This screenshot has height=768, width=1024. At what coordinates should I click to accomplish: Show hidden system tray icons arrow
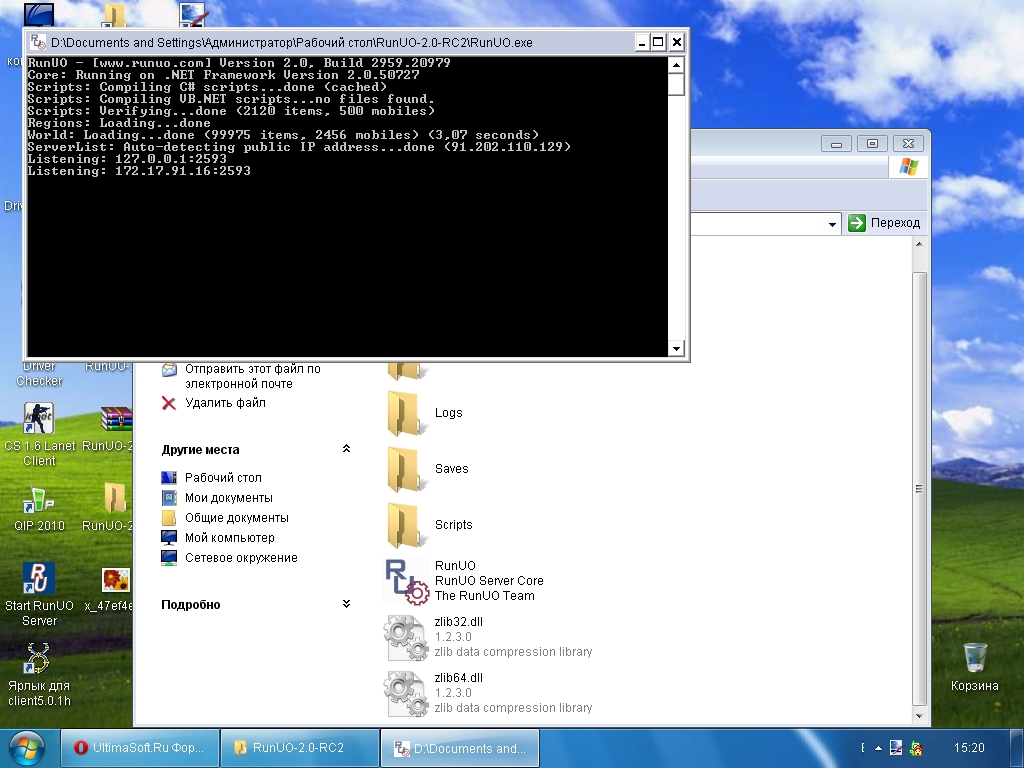tap(878, 748)
